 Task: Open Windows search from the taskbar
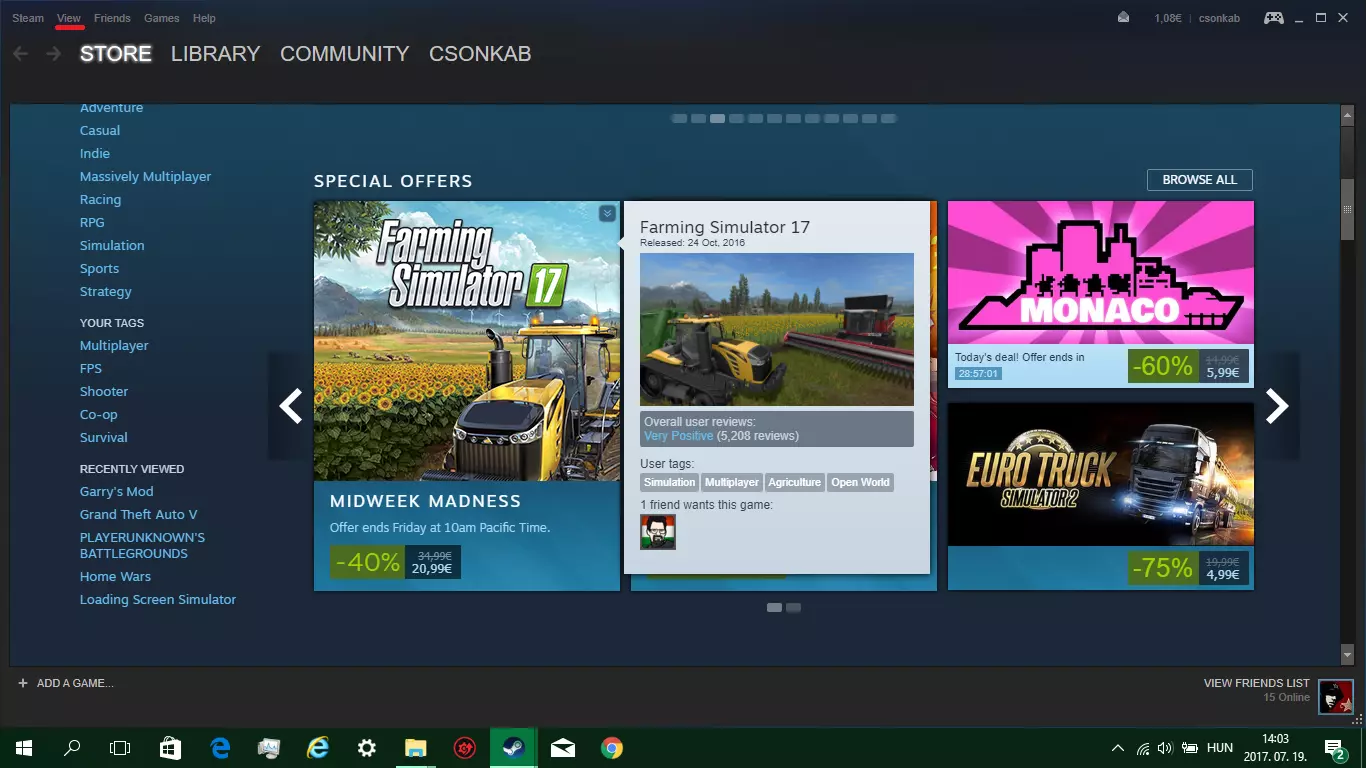click(72, 747)
